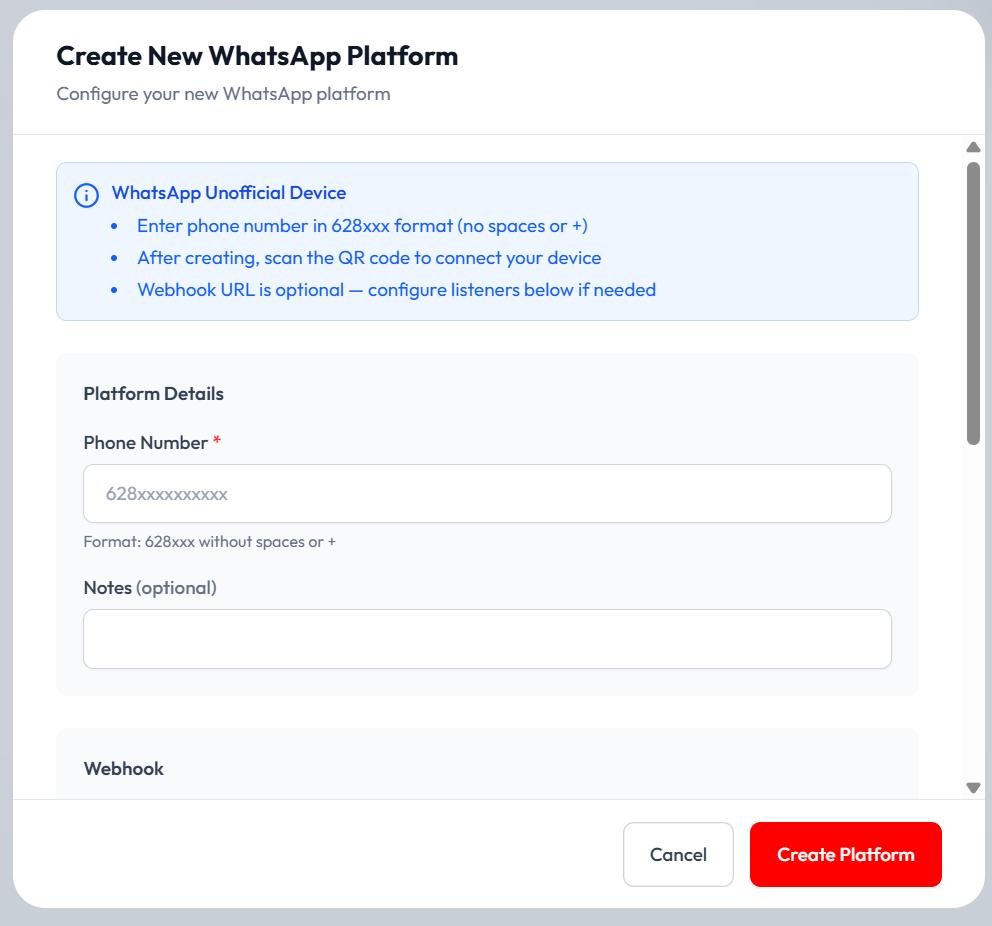This screenshot has width=992, height=926.
Task: Click the scrollbar down arrow
Action: [x=973, y=787]
